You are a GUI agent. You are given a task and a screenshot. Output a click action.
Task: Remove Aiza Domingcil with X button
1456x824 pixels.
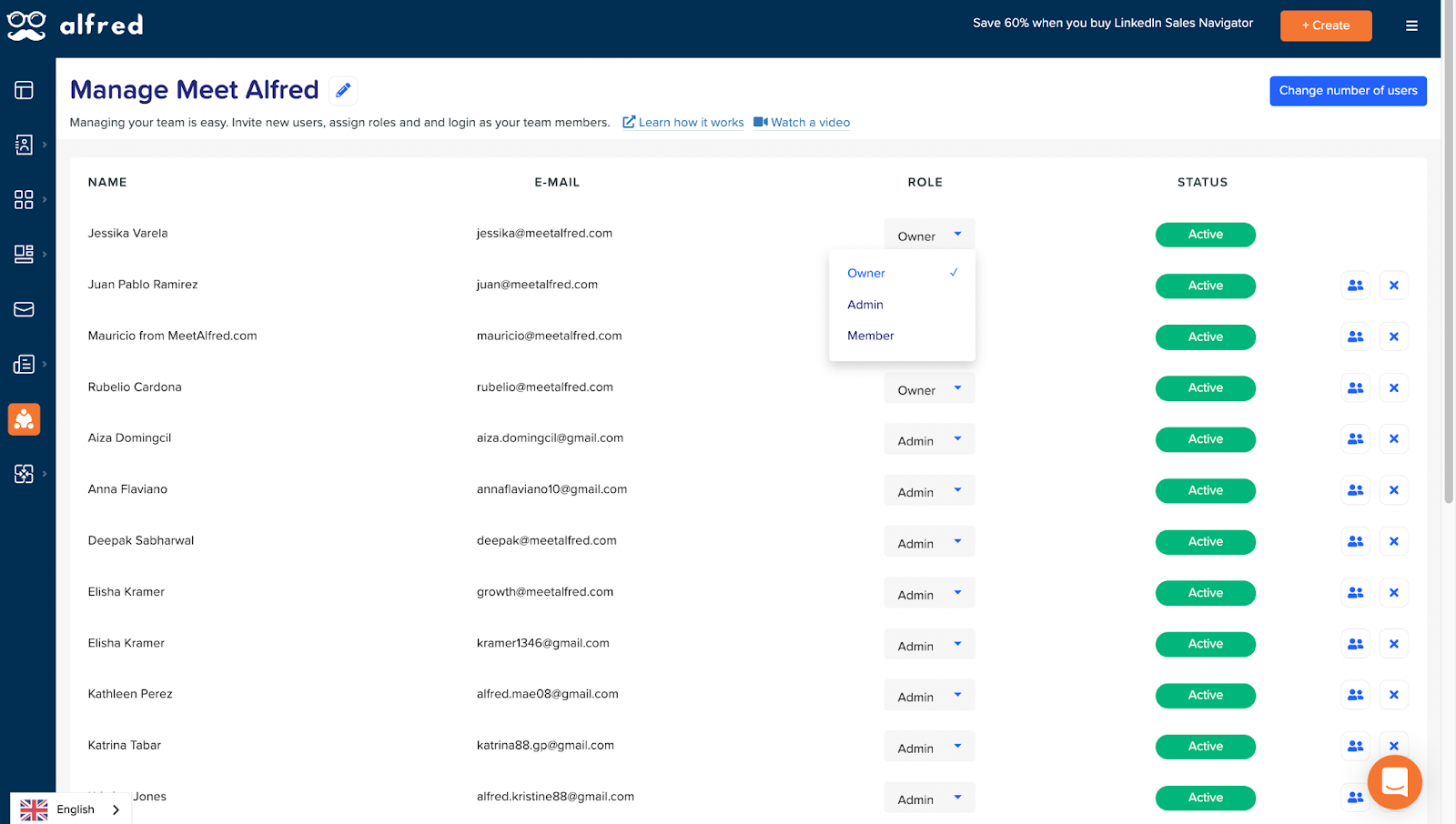[1393, 438]
